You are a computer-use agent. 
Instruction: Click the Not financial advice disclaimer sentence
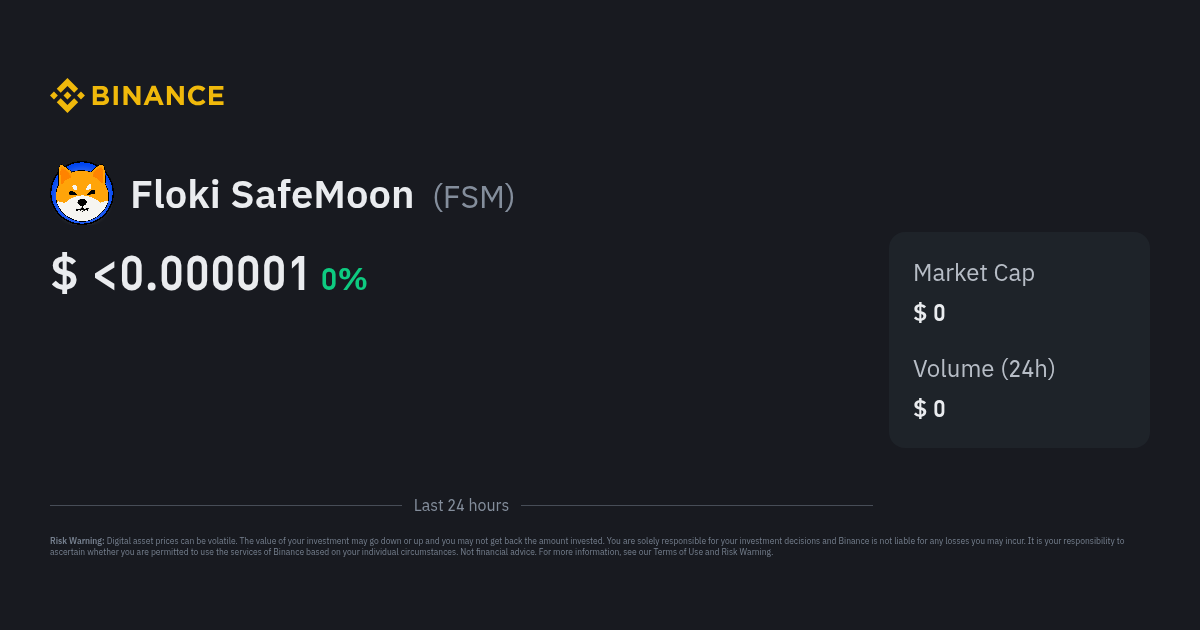[498, 552]
